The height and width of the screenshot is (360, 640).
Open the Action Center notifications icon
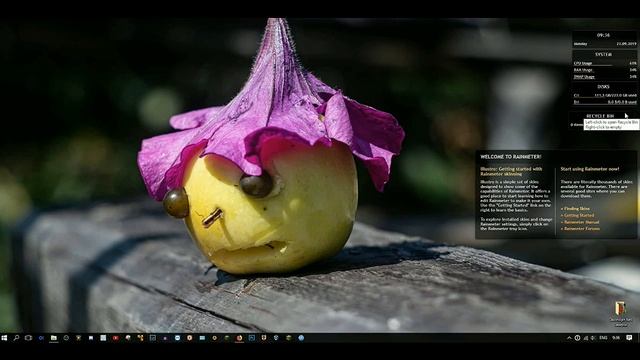pyautogui.click(x=629, y=338)
